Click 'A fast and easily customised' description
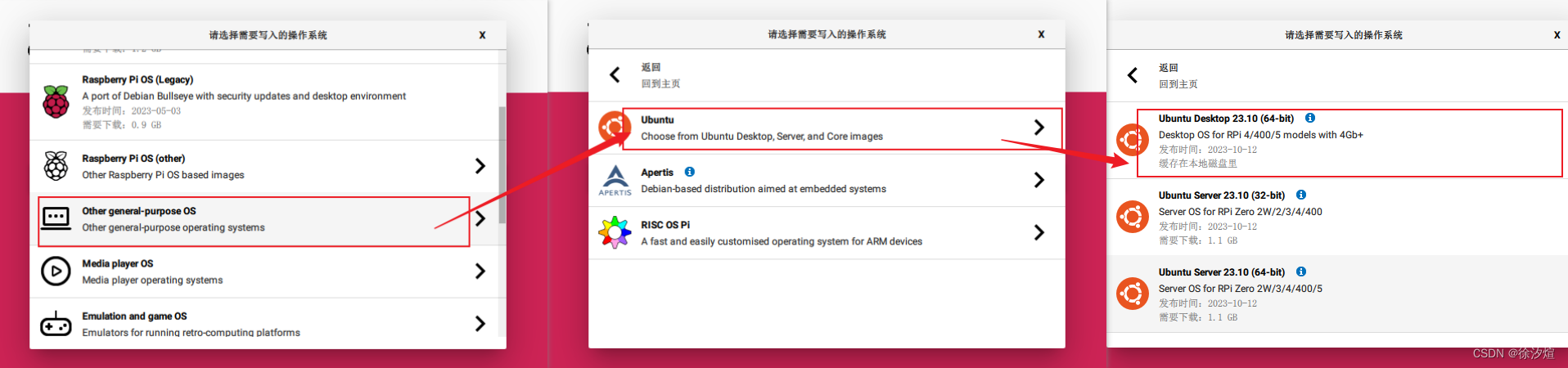 click(782, 241)
